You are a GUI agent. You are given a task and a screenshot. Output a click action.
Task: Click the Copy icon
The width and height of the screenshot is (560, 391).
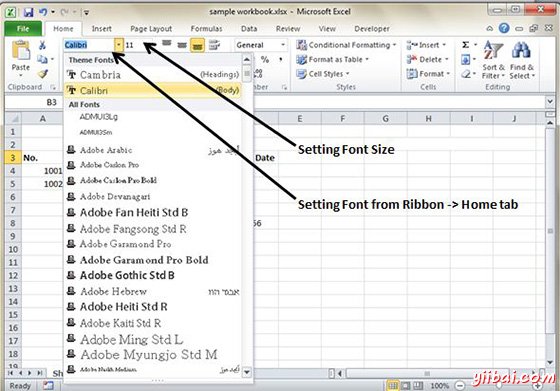pyautogui.click(x=42, y=59)
